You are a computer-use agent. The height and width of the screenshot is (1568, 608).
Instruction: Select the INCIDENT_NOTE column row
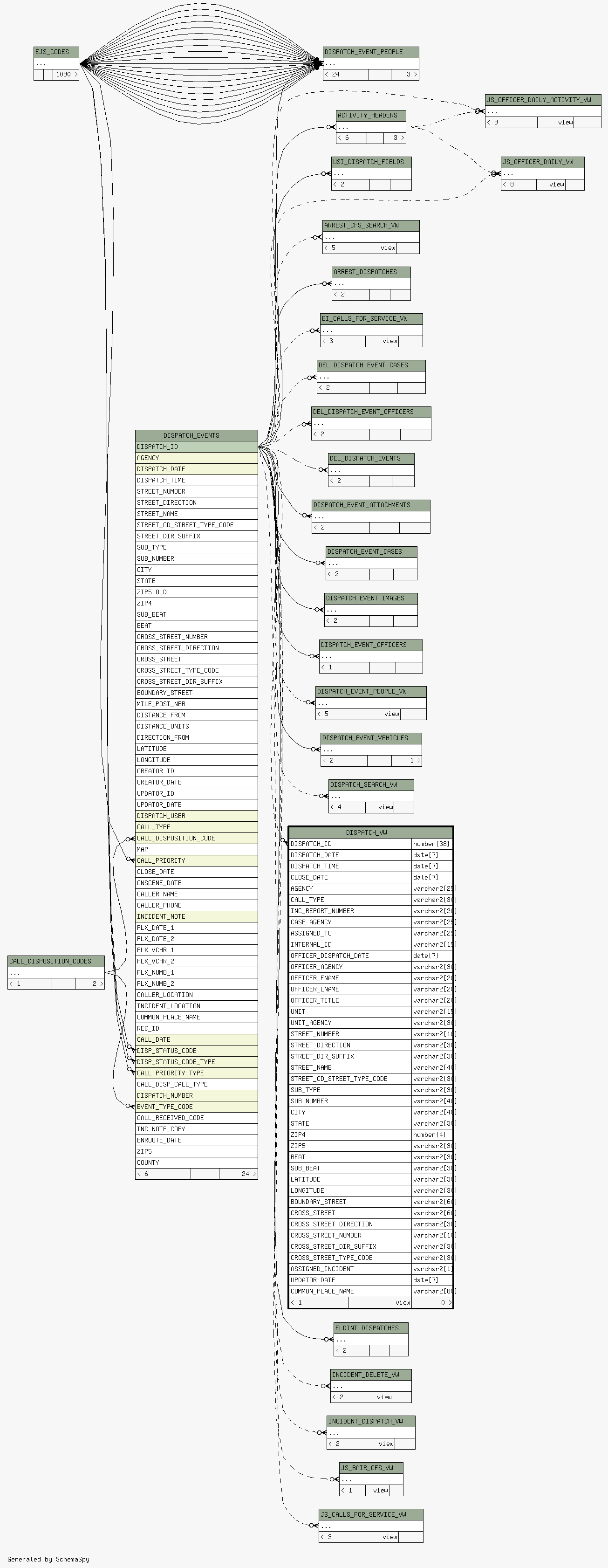tap(197, 917)
